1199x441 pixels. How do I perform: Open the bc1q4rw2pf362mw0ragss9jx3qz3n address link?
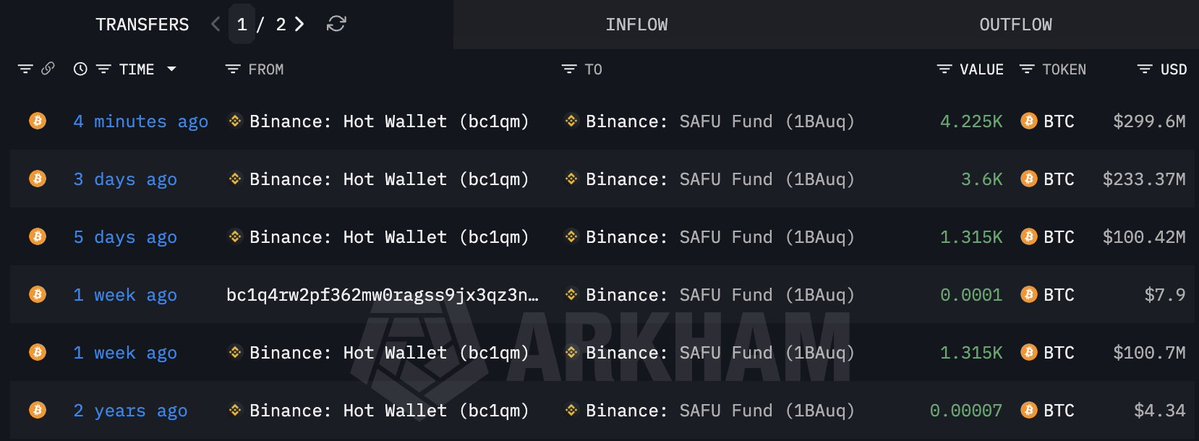[x=383, y=295]
